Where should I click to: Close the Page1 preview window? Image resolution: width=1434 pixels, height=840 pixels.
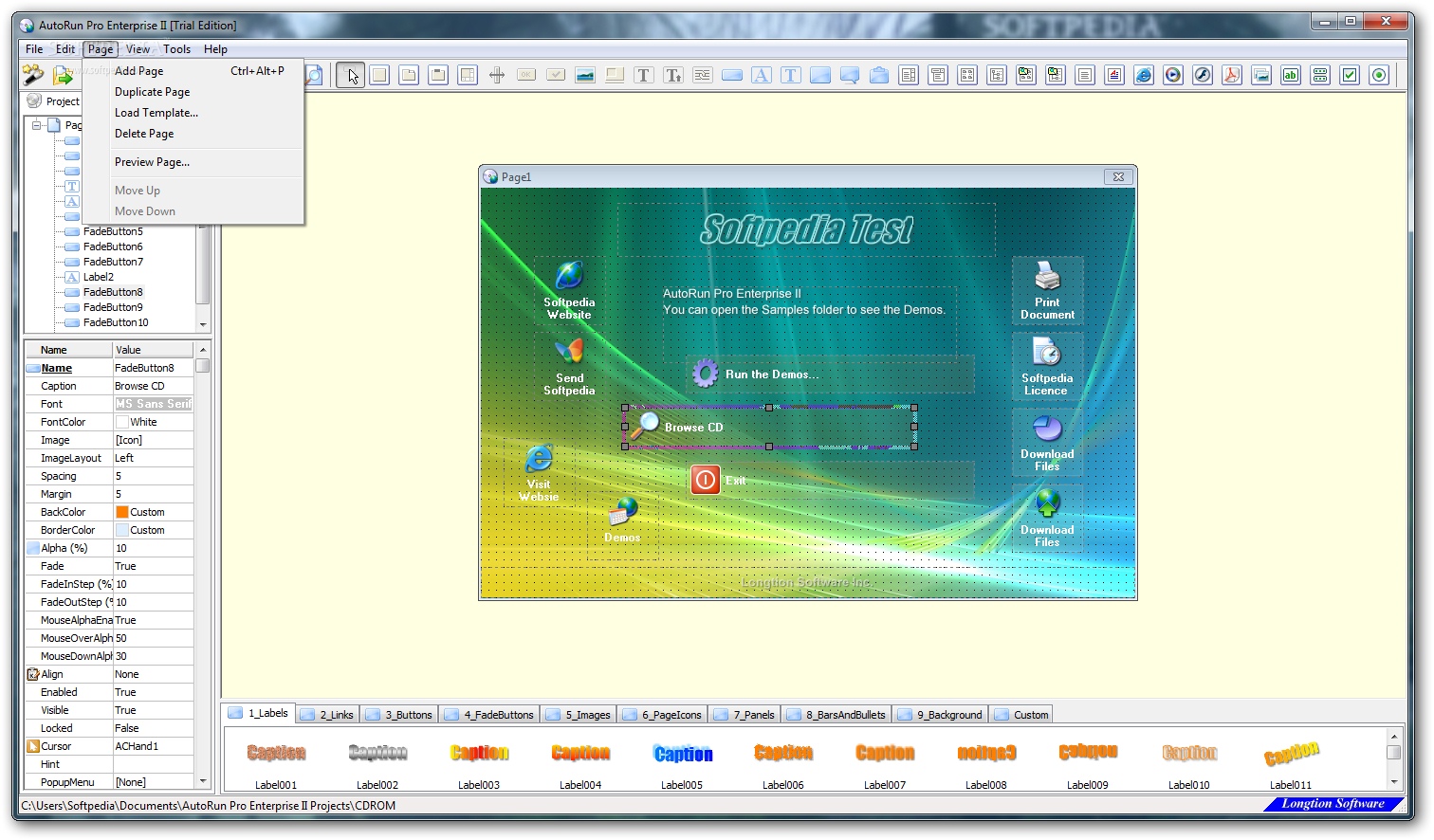point(1118,177)
